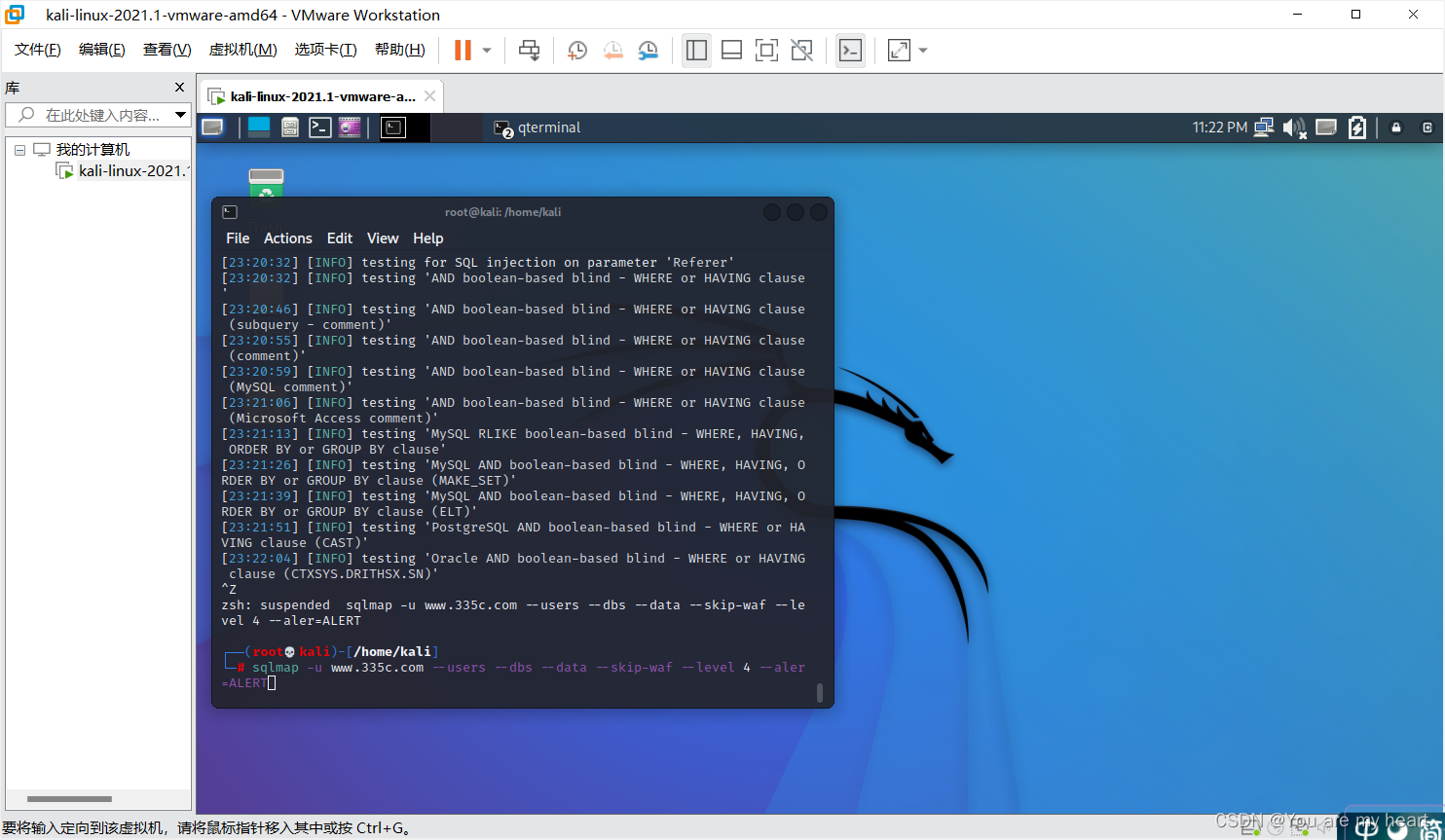Open the library search dropdown arrow
The height and width of the screenshot is (840, 1445).
[181, 115]
